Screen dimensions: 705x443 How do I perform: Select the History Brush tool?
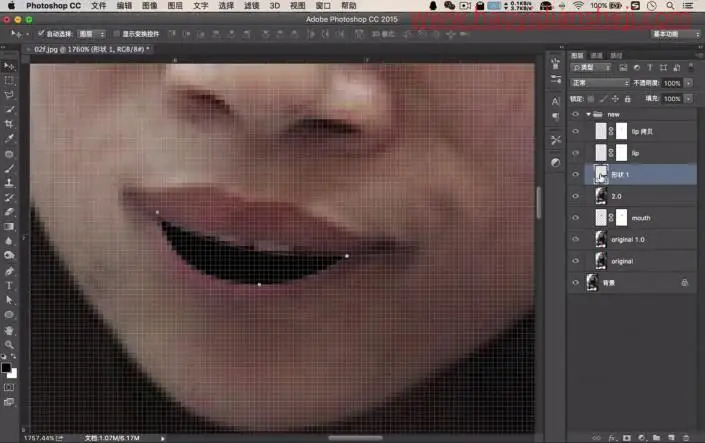coord(9,197)
